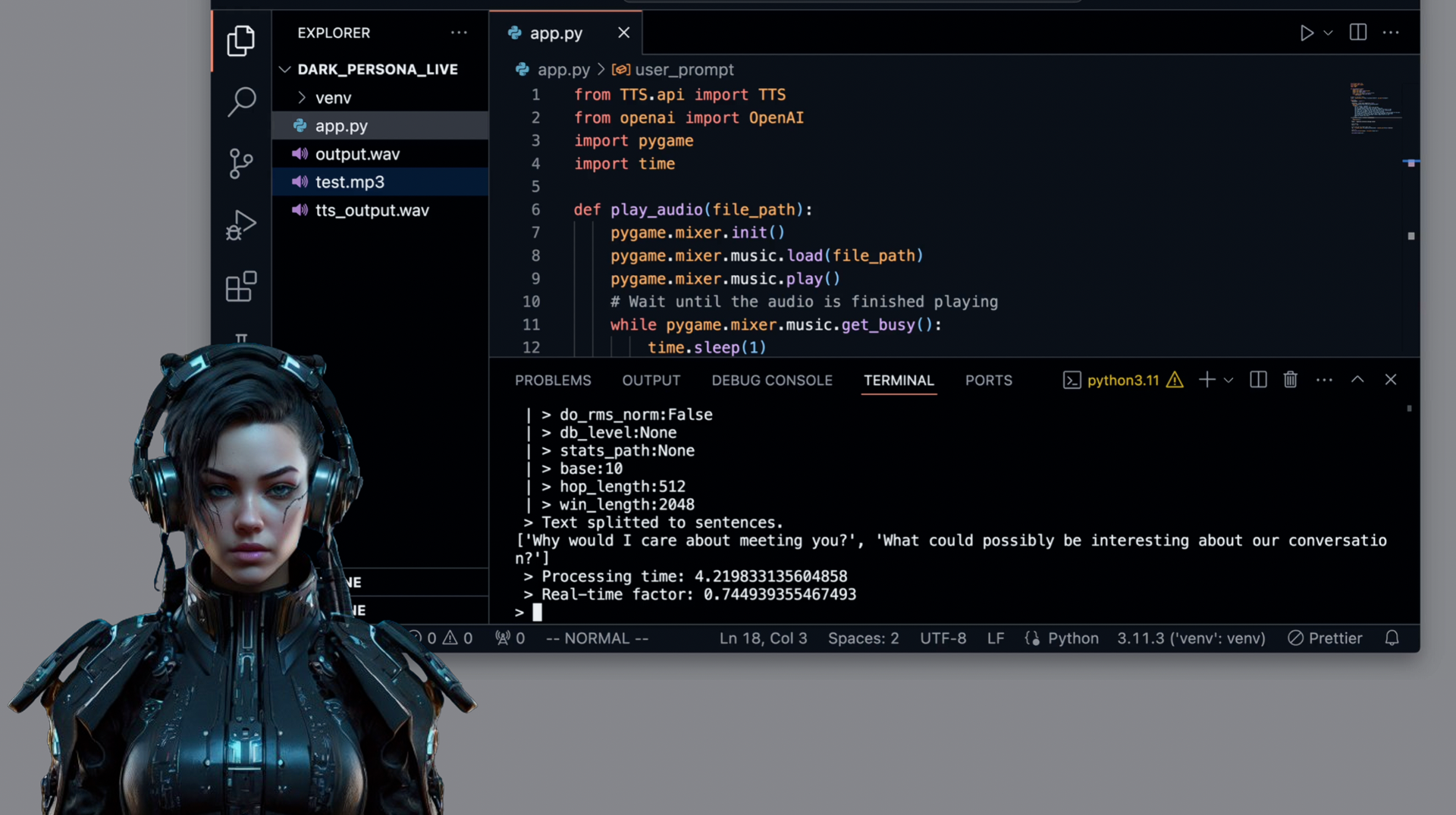
Task: Kill the terminal with the trash icon
Action: coord(1290,380)
